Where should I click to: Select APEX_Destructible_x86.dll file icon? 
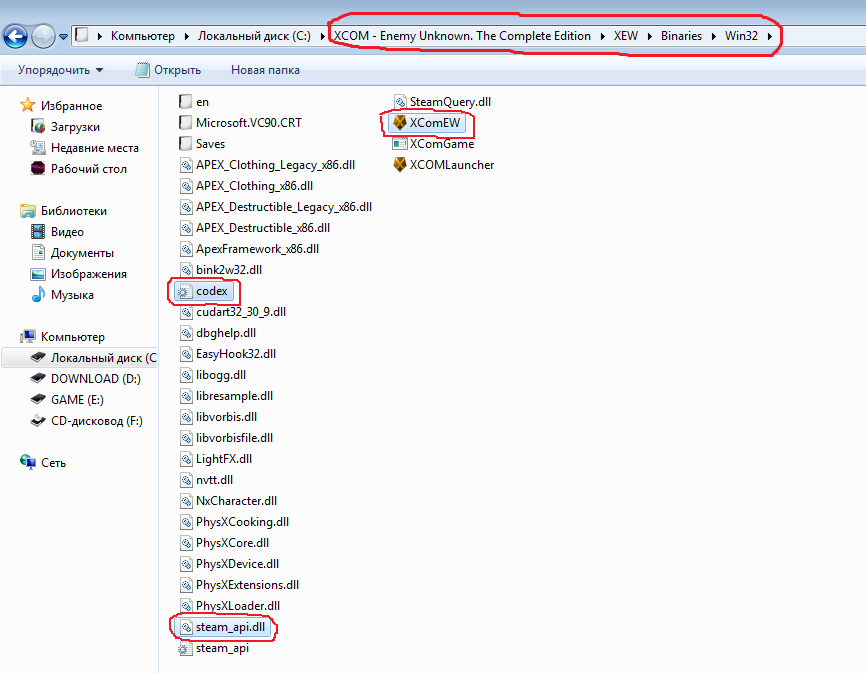(186, 228)
